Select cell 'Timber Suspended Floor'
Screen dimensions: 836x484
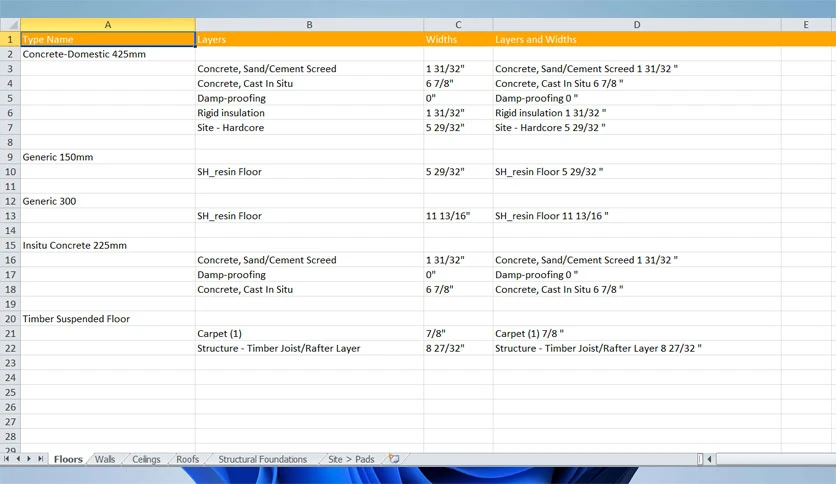[108, 319]
